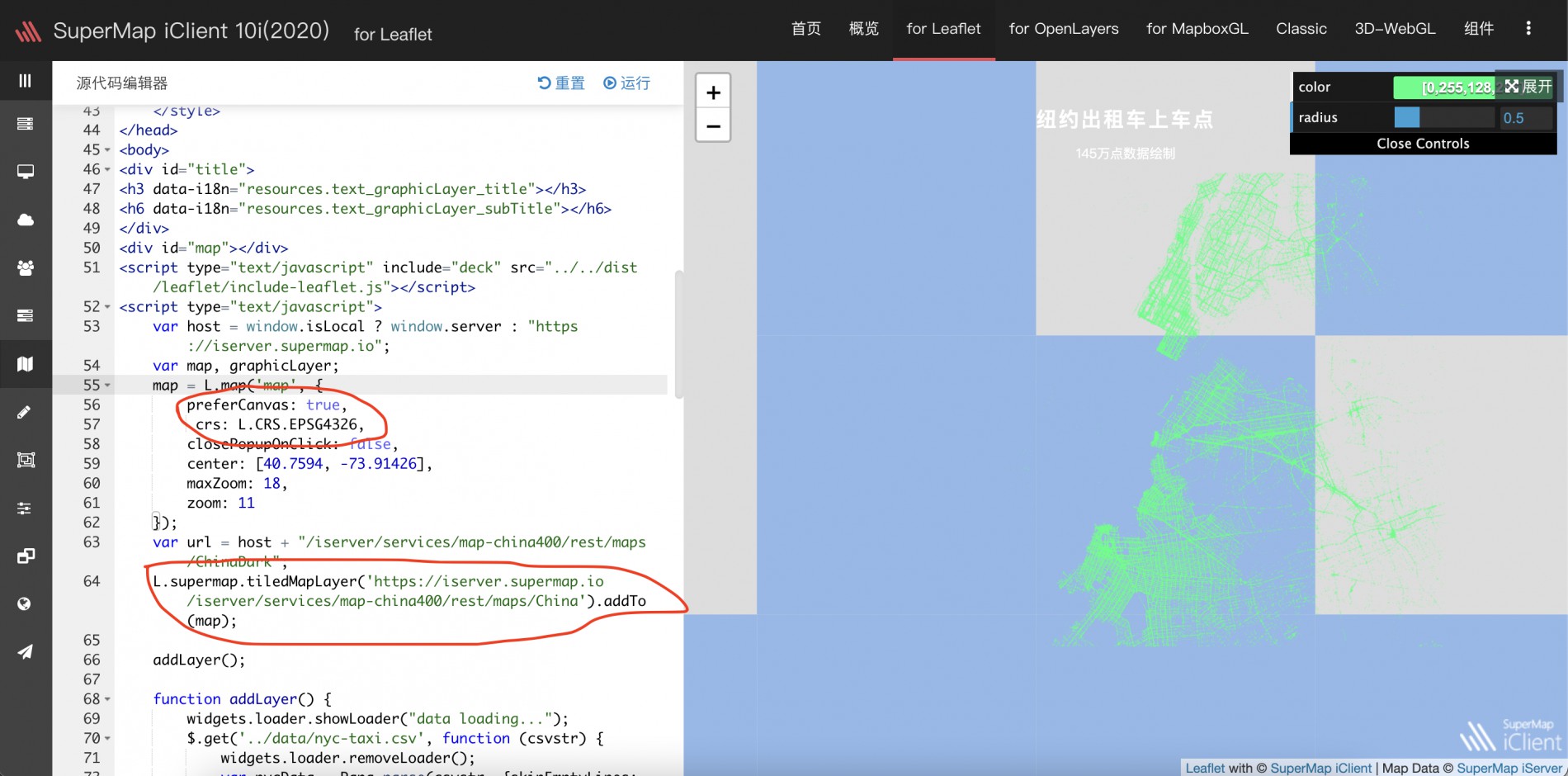Go to the 首页 home tab
The image size is (1568, 776).
click(x=805, y=29)
